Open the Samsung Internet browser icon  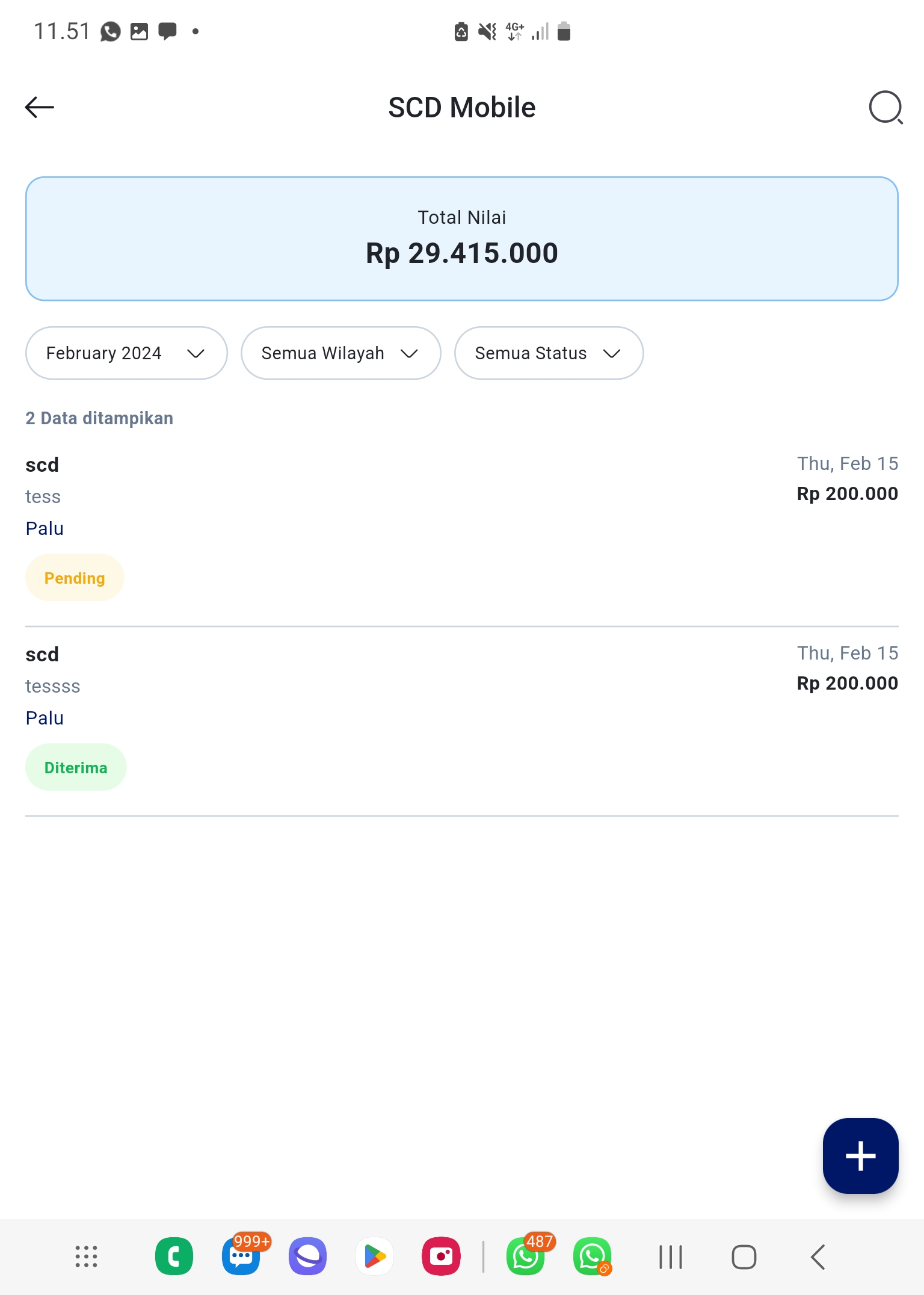(x=307, y=1256)
